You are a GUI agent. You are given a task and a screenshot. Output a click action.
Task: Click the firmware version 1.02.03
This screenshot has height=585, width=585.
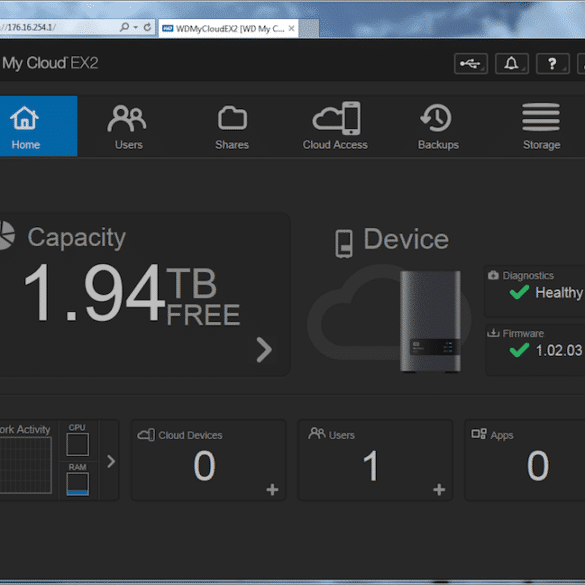coord(559,350)
